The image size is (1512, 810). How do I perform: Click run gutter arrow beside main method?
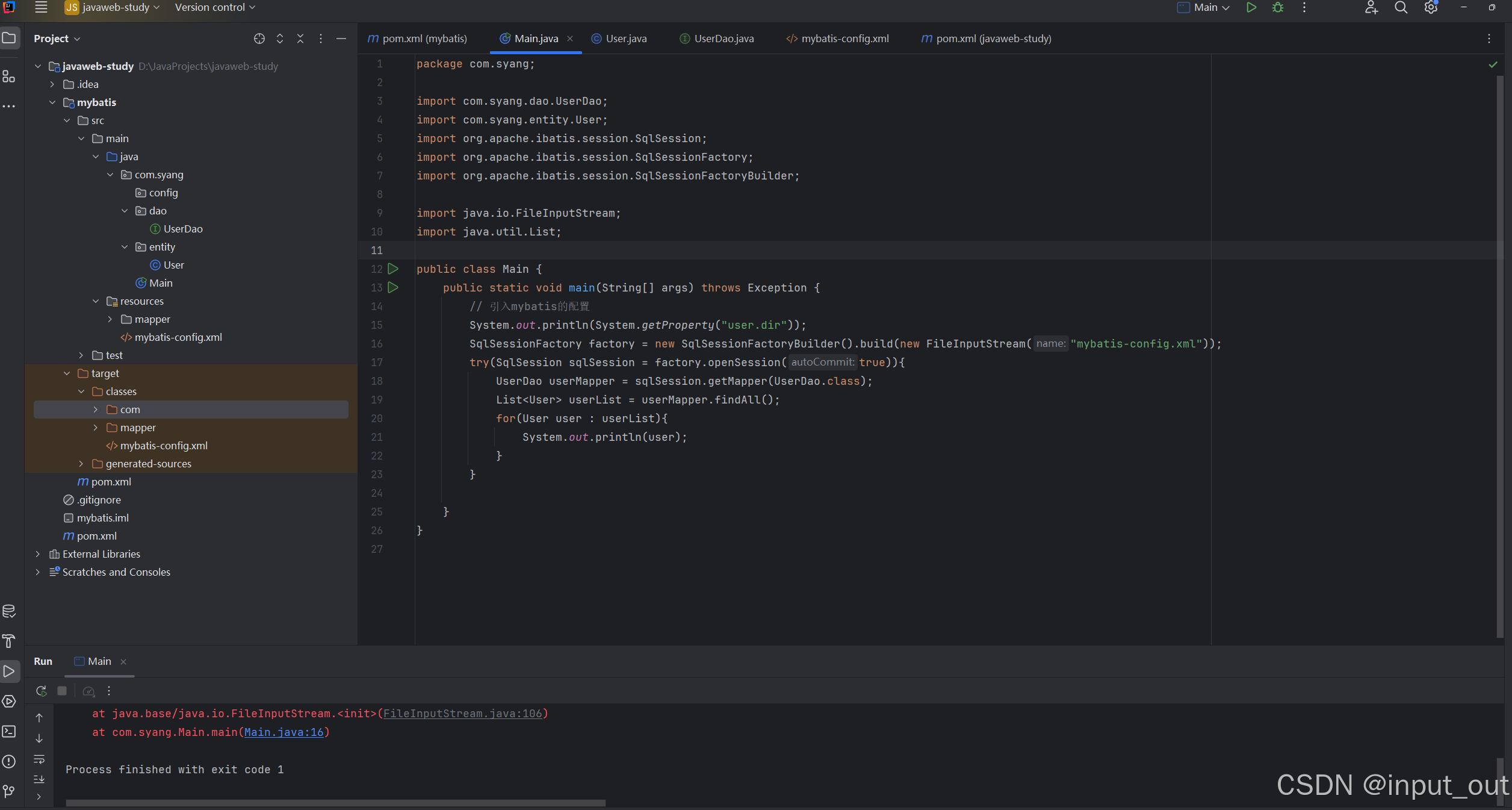point(393,288)
